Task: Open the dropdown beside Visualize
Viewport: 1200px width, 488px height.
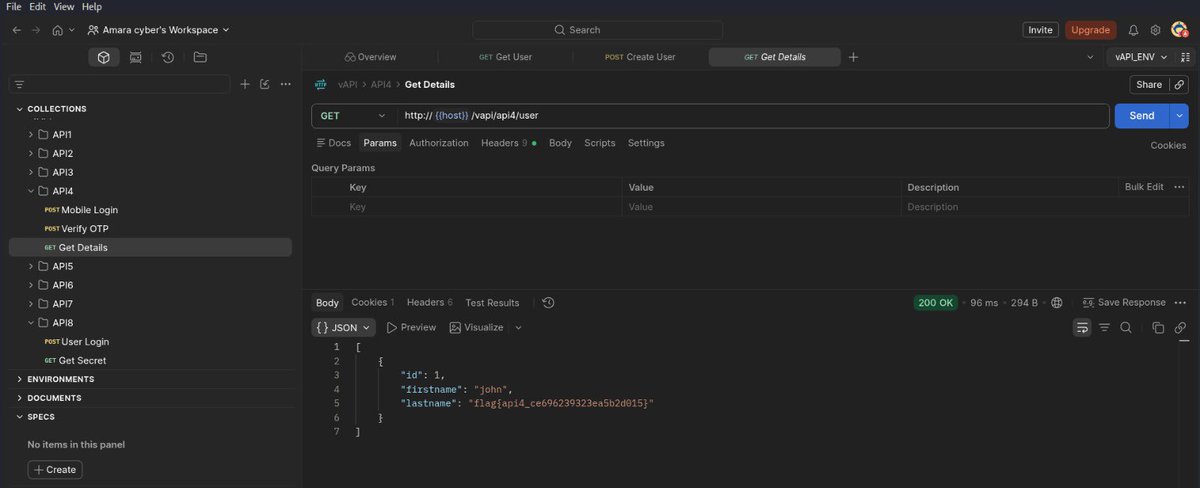Action: pos(518,327)
